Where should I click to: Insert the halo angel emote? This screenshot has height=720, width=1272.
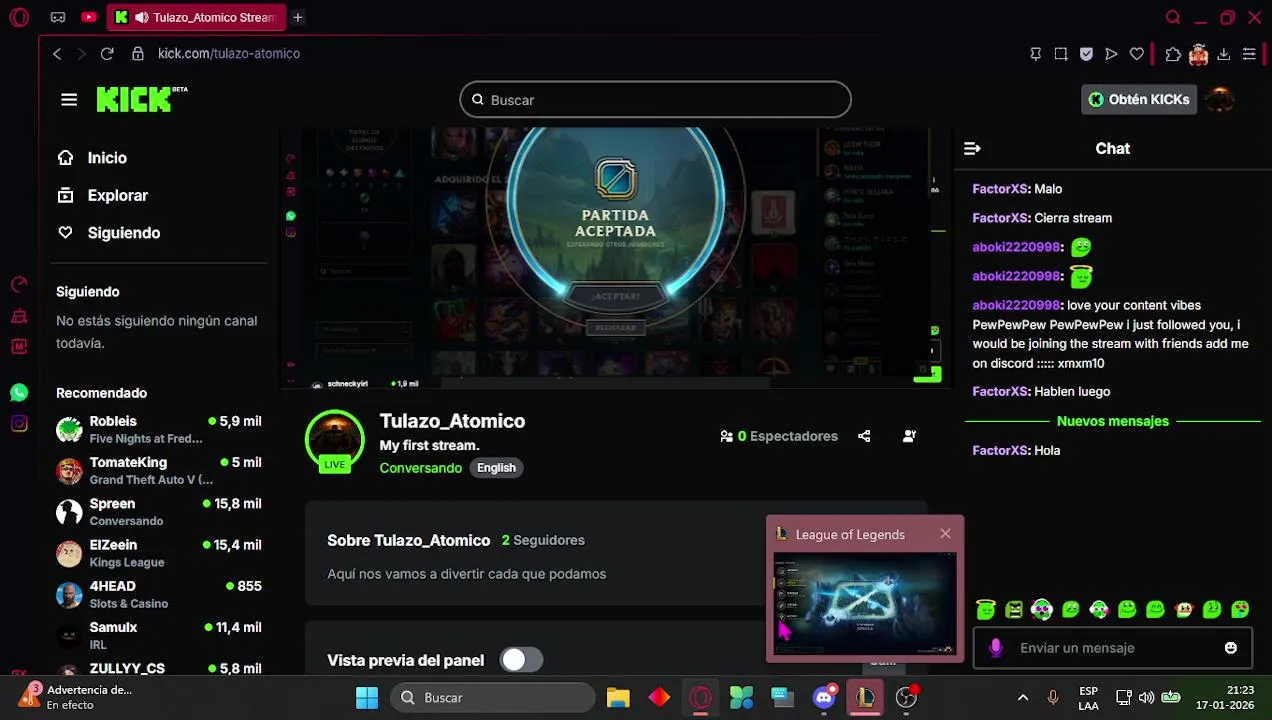tap(986, 609)
